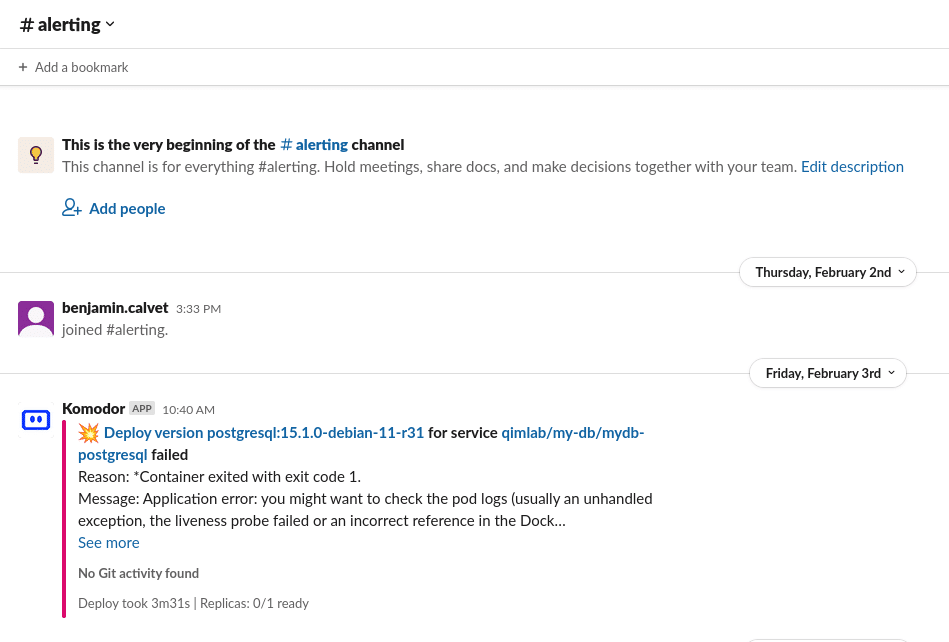Open Deploy version postgresql:15.1.0-debian-11-r31 link
The height and width of the screenshot is (642, 949).
(x=264, y=433)
